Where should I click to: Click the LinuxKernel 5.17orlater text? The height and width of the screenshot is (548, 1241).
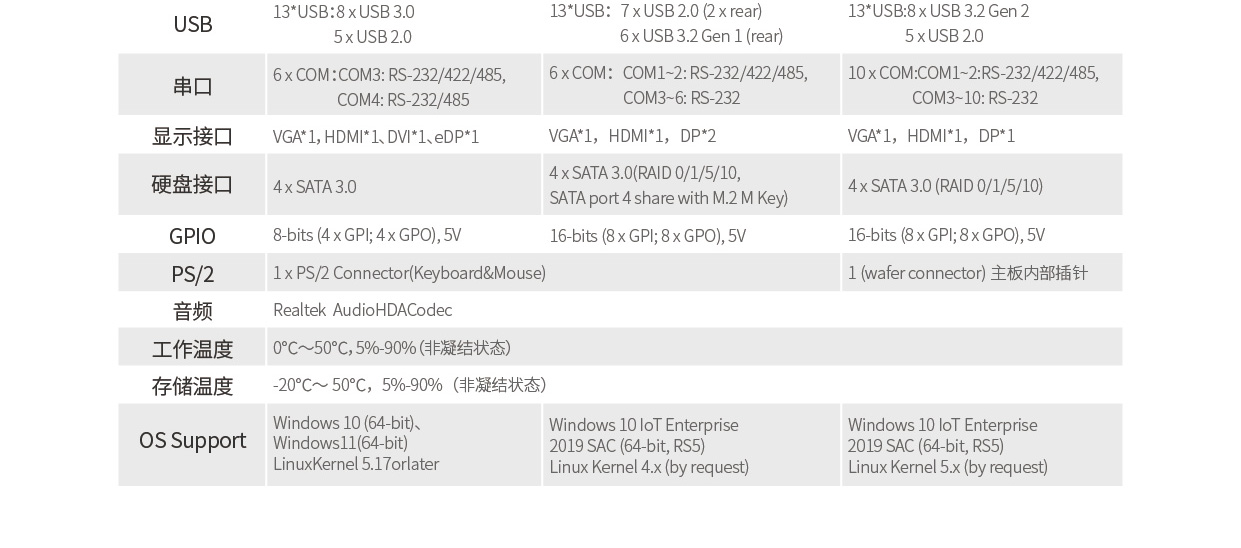(x=356, y=464)
